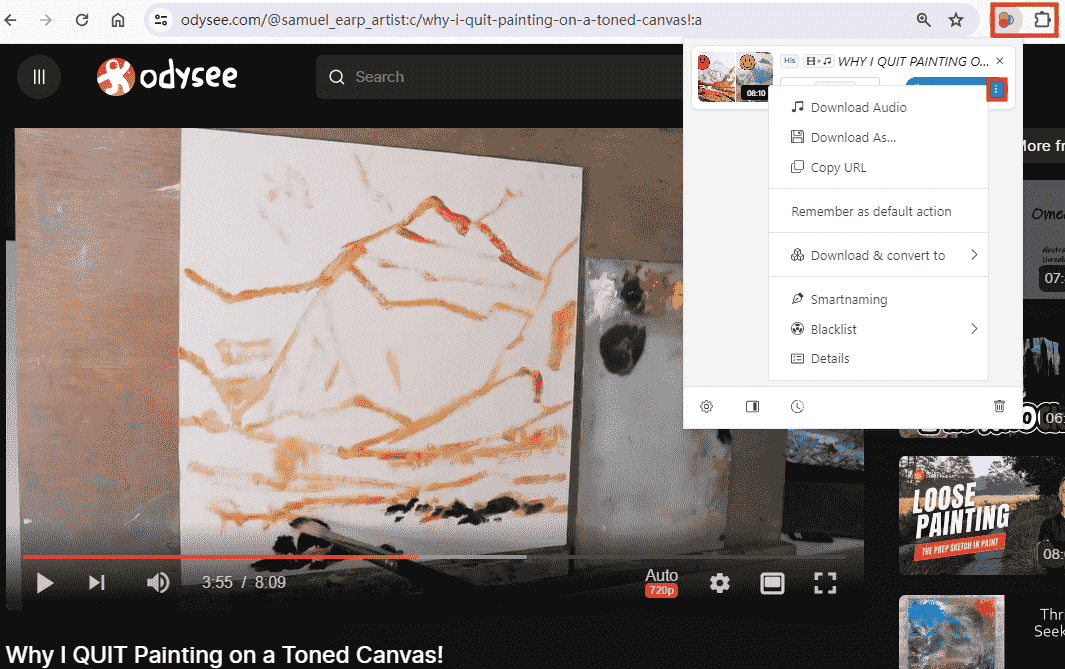Play the paused video
The height and width of the screenshot is (669, 1065).
point(45,583)
